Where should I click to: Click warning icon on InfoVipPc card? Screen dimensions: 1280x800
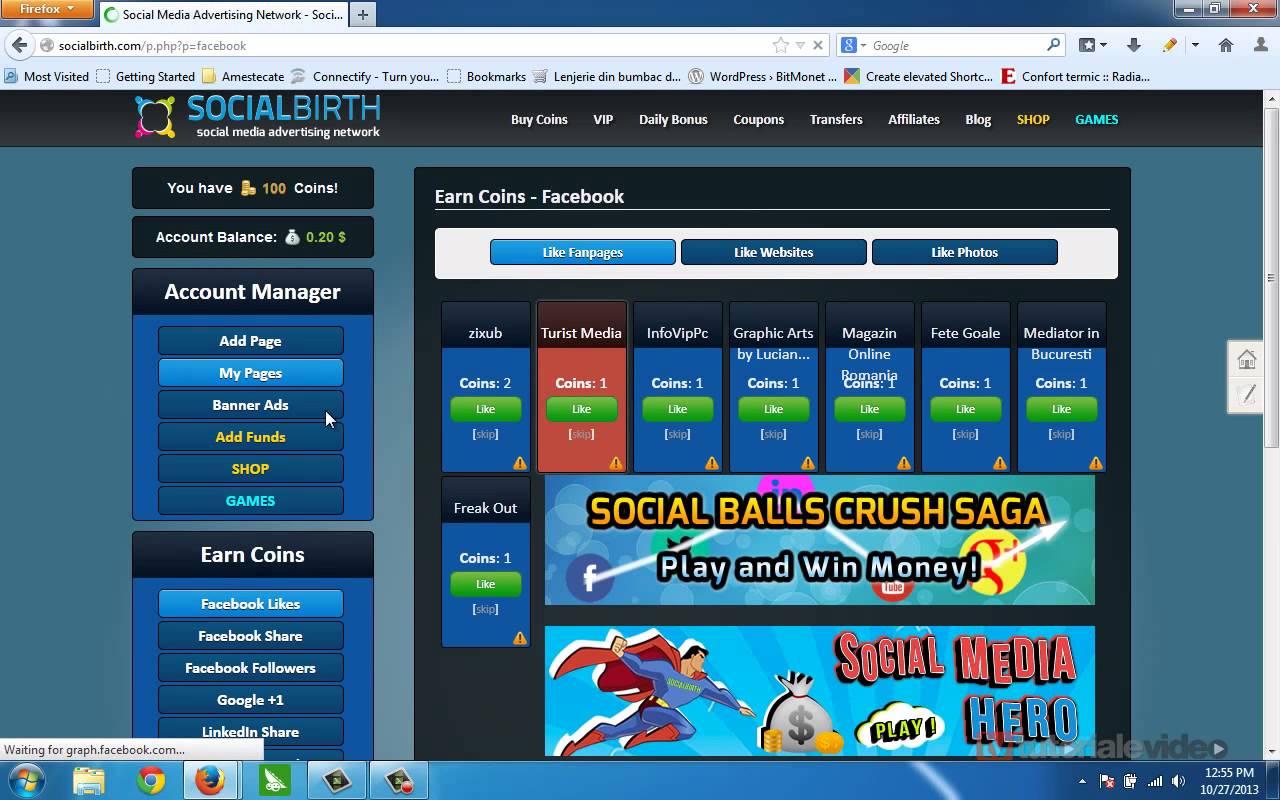[x=712, y=463]
